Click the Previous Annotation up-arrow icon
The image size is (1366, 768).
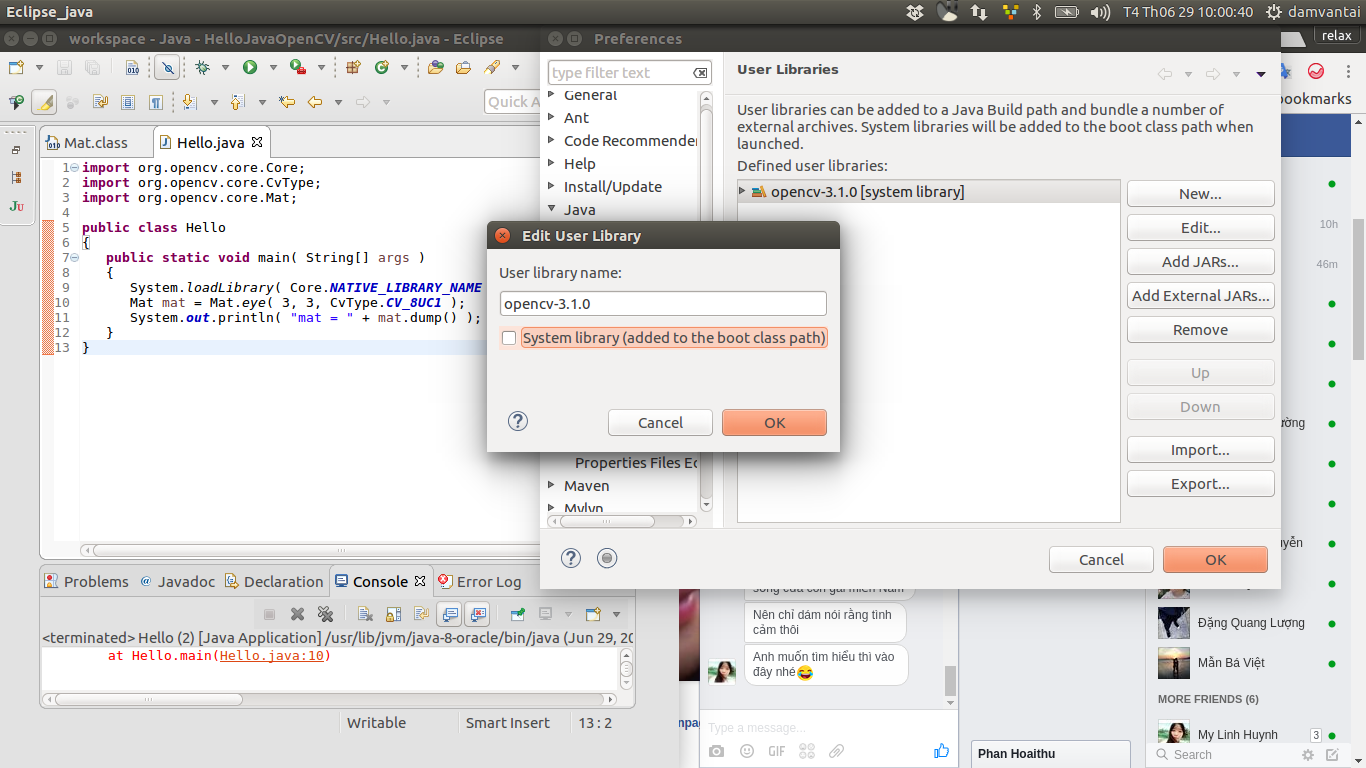coord(237,102)
